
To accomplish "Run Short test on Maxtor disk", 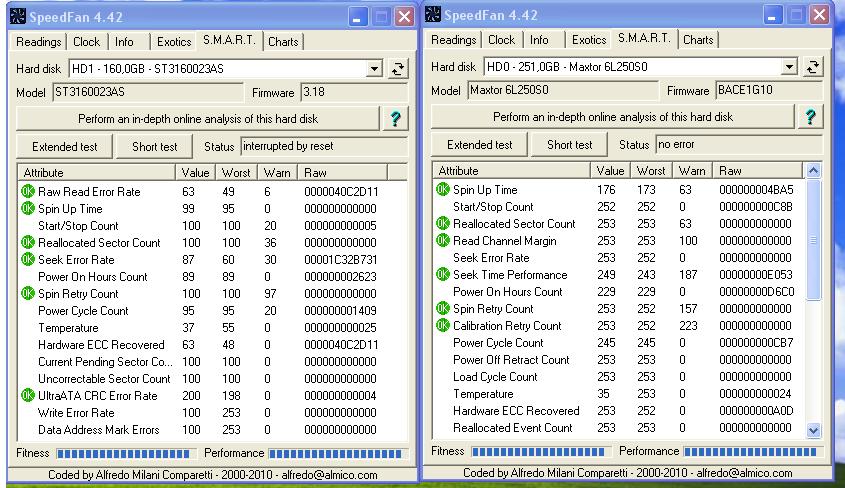I will [570, 145].
